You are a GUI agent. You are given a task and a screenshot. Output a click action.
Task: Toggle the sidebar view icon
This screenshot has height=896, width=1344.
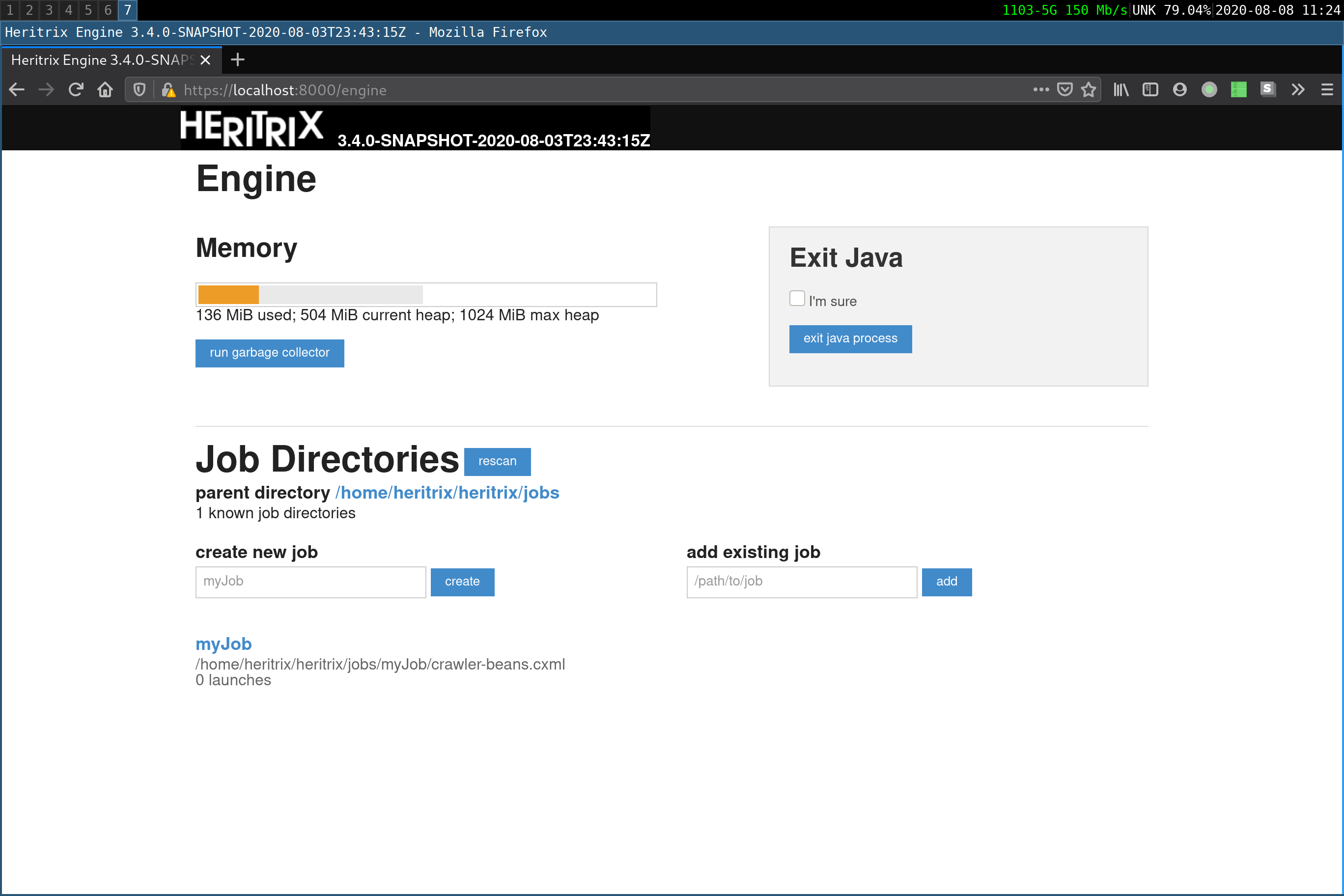pyautogui.click(x=1149, y=90)
